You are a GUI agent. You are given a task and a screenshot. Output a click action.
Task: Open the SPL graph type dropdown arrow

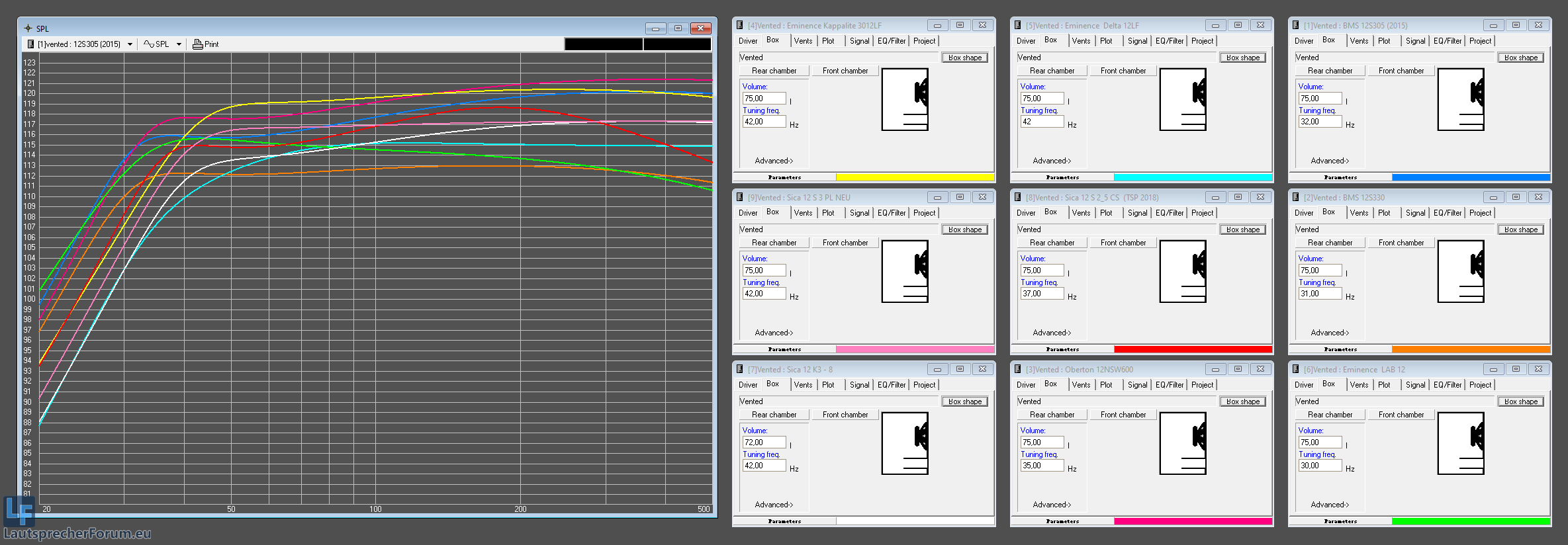coord(179,44)
